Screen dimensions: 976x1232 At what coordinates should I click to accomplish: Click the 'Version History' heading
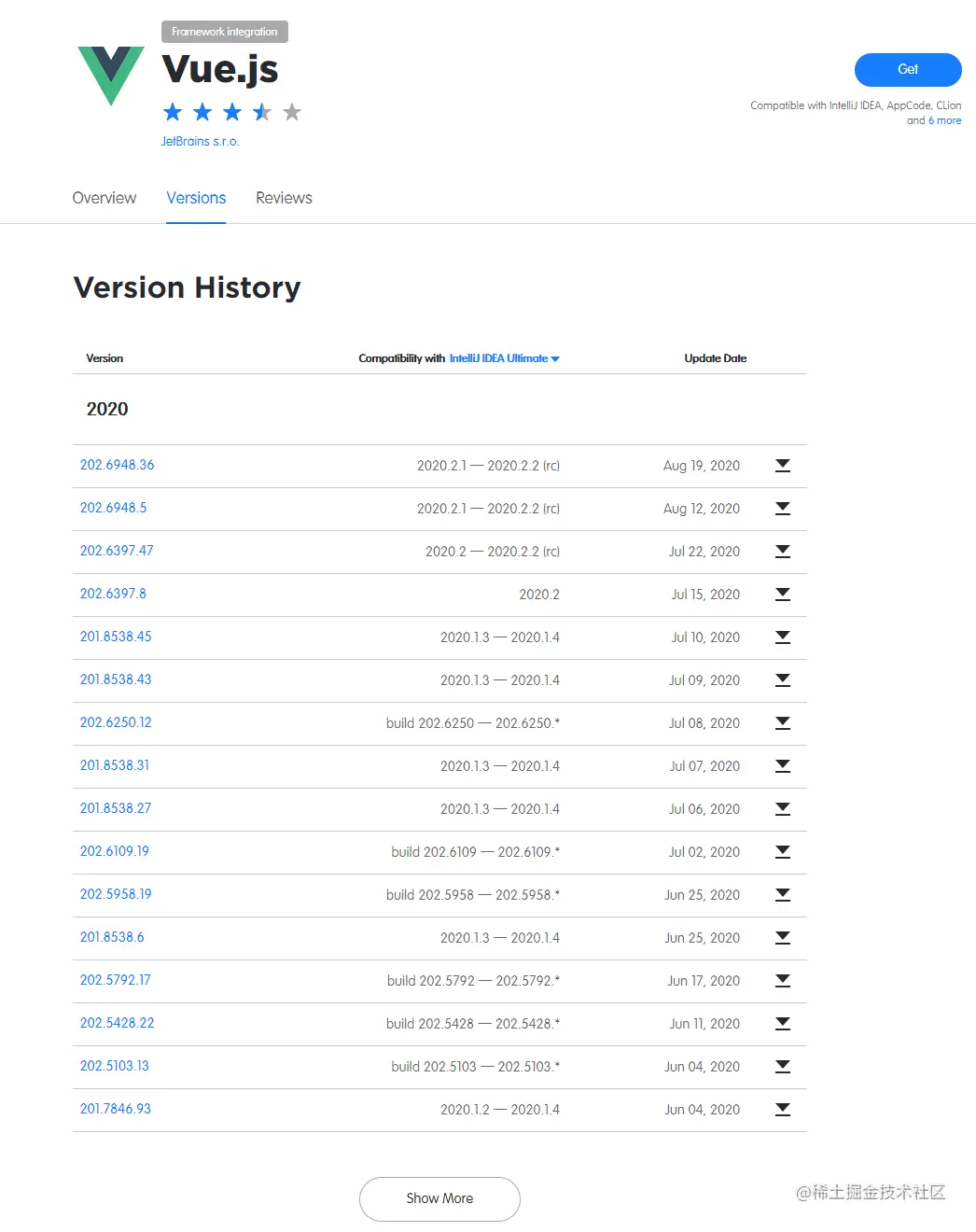(188, 287)
